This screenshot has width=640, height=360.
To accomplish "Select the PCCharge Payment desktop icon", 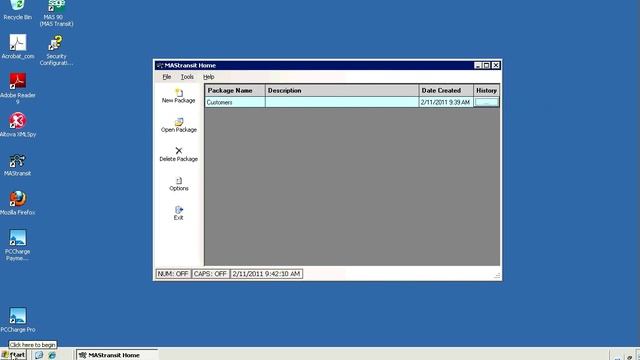I will 18,245.
